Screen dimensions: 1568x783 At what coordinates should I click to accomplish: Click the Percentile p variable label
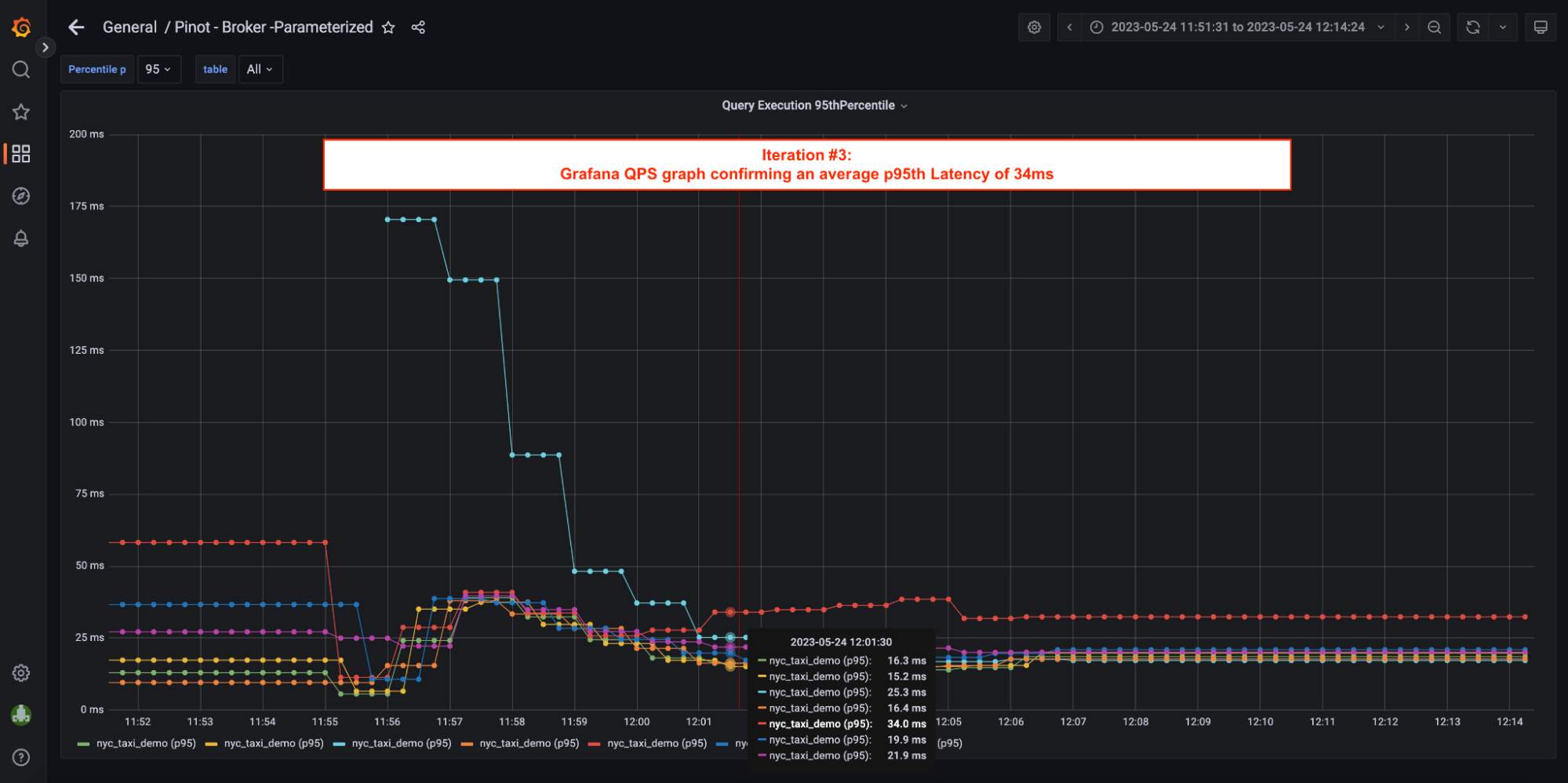[97, 69]
